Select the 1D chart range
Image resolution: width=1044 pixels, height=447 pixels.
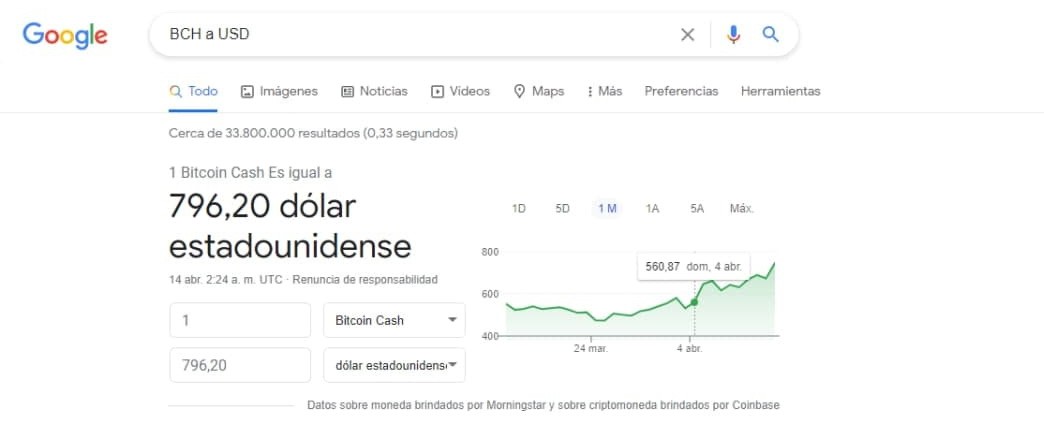coord(519,209)
